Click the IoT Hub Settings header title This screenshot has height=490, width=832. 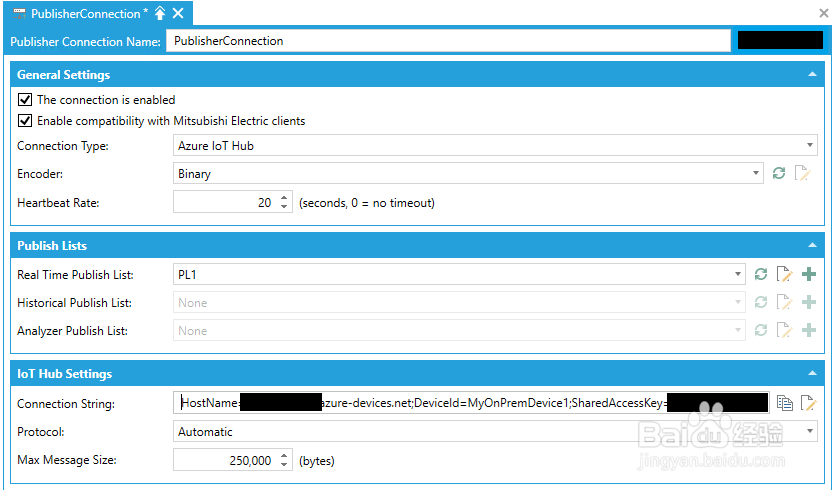click(x=65, y=374)
